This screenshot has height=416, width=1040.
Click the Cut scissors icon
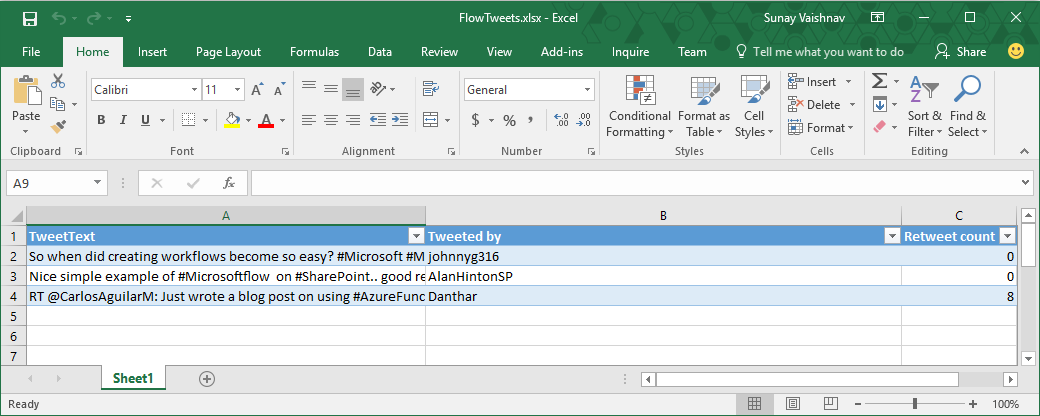pos(58,82)
